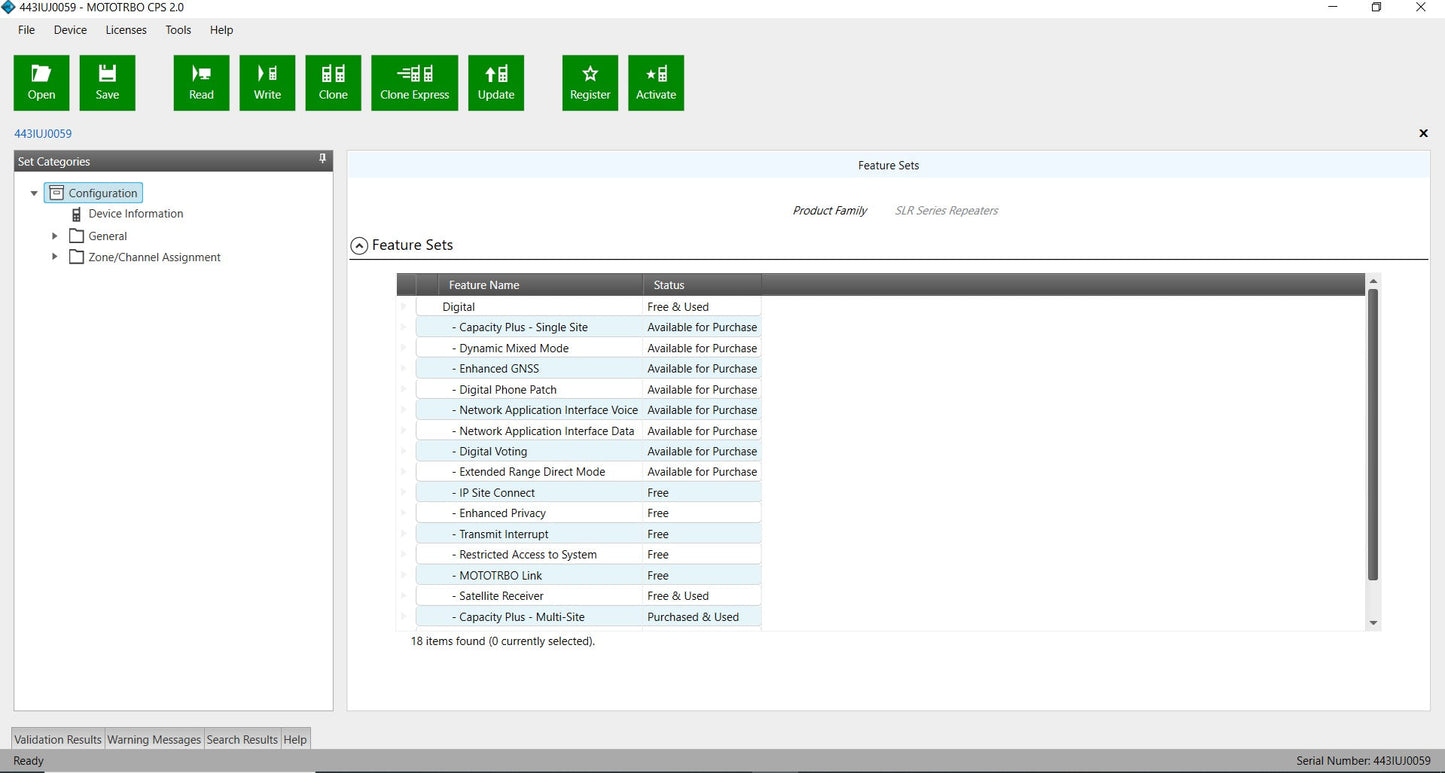Switch to the Search Results tab
Screen dimensions: 1445x773
(242, 739)
